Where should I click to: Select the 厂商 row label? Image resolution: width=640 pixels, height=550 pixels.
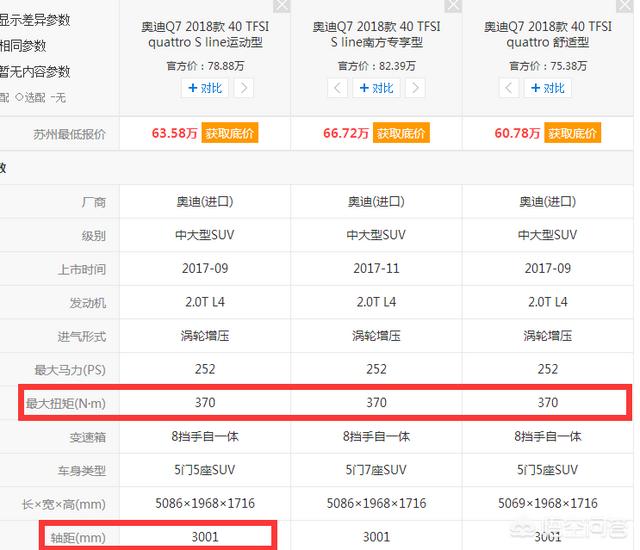click(x=94, y=202)
